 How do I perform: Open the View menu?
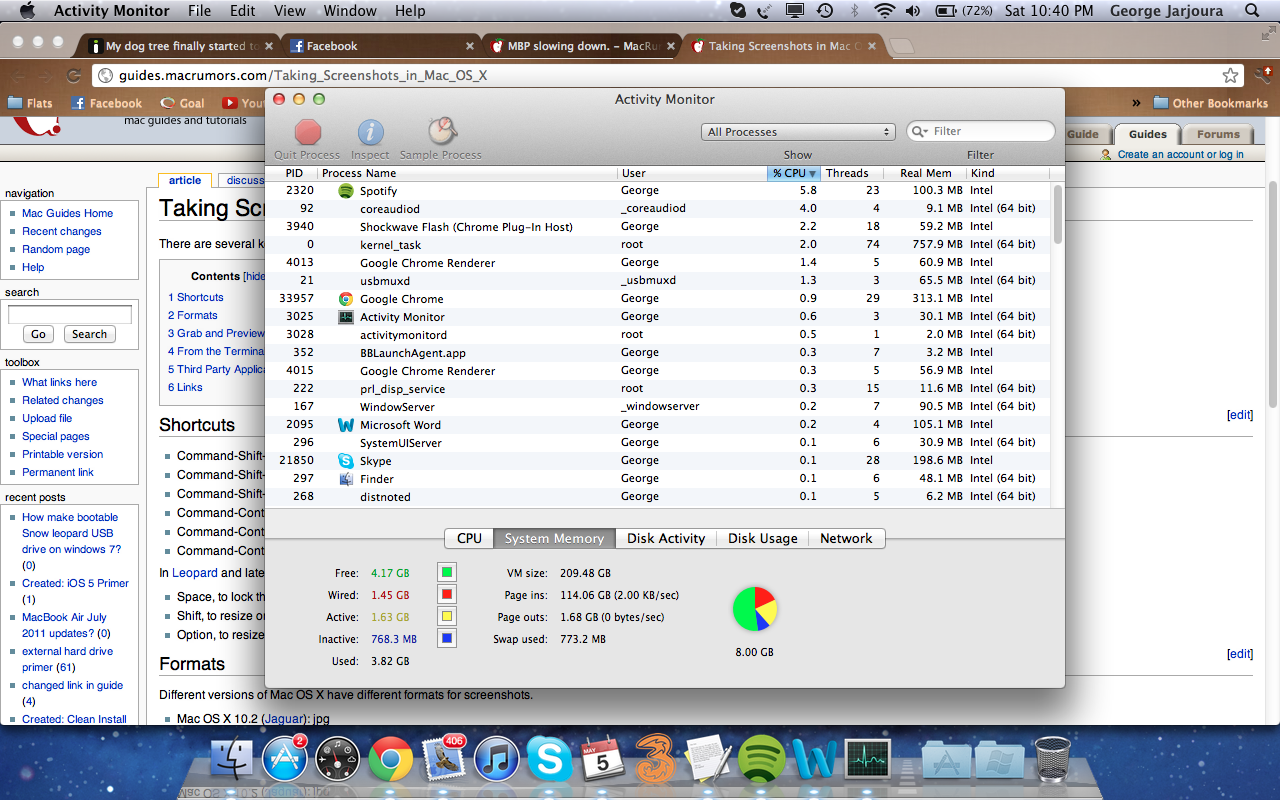[x=290, y=11]
